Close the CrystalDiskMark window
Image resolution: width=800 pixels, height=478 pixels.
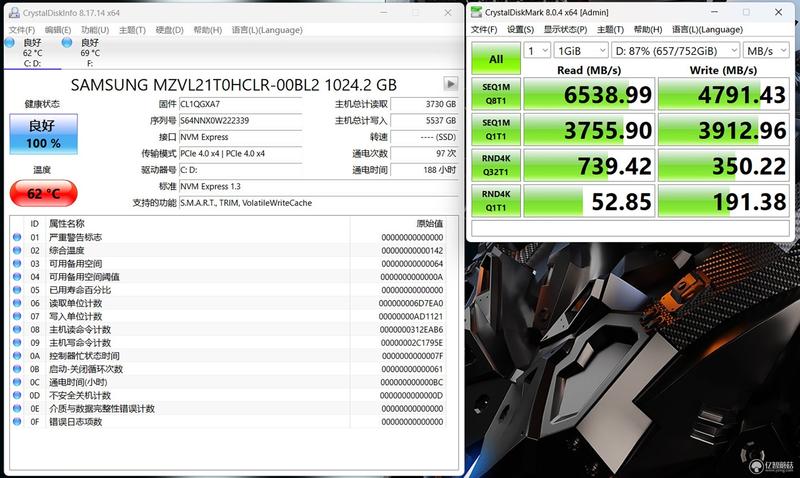pyautogui.click(x=779, y=12)
